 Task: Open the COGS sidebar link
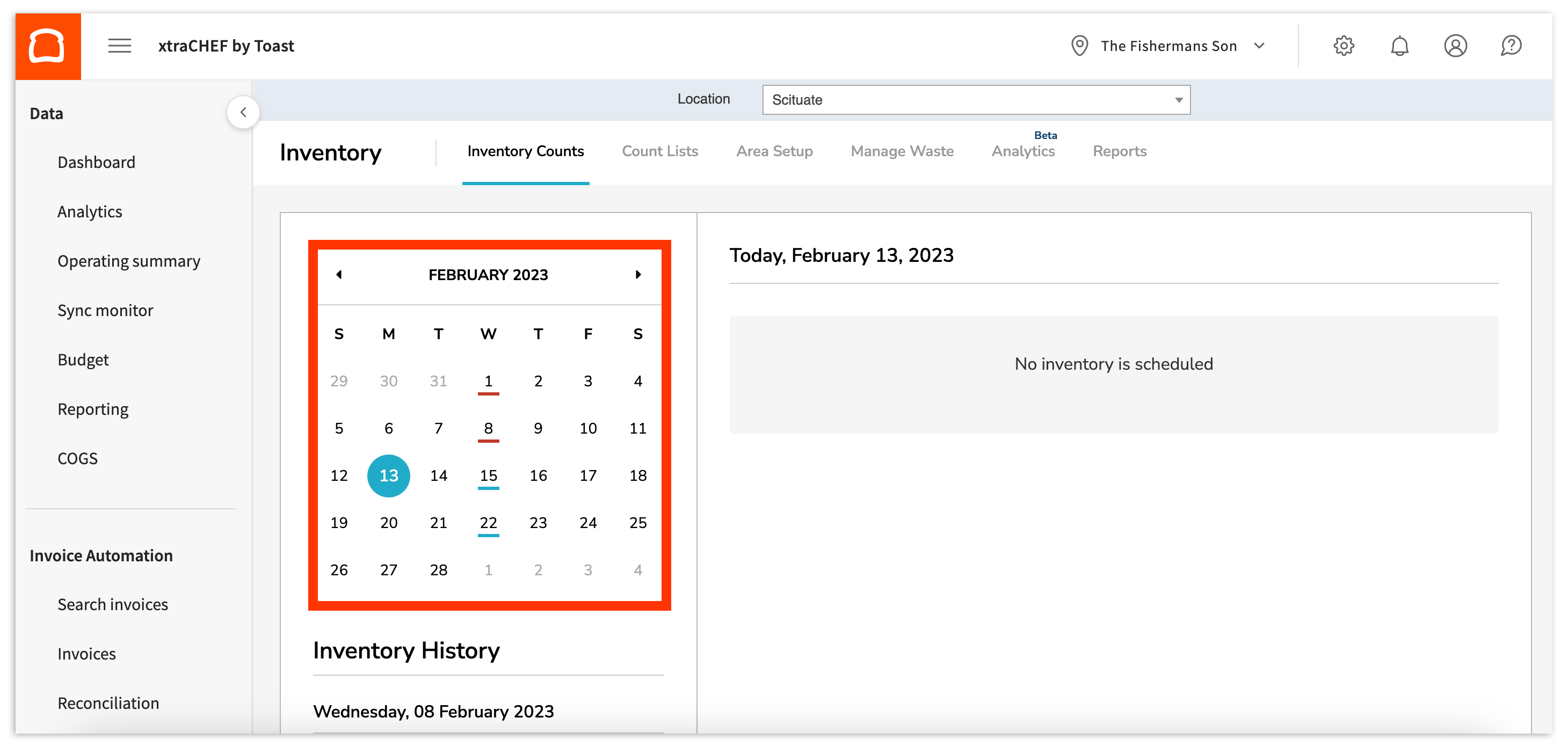coord(77,458)
